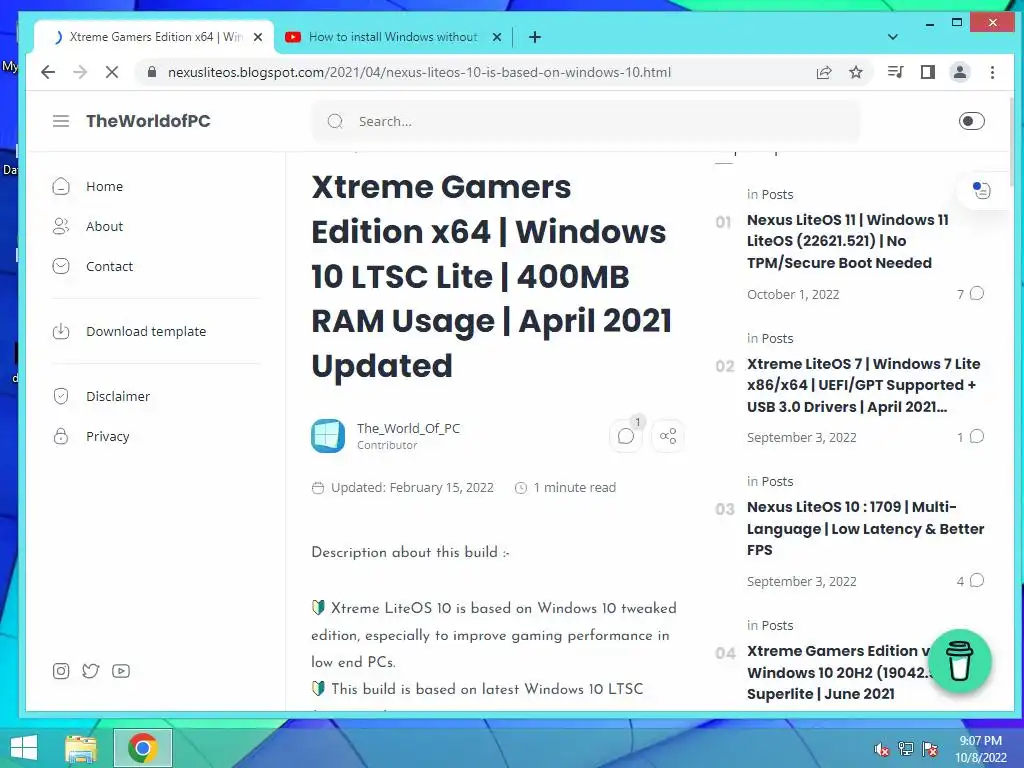Open the About page link
Screen dimensions: 1024x768
tap(104, 226)
